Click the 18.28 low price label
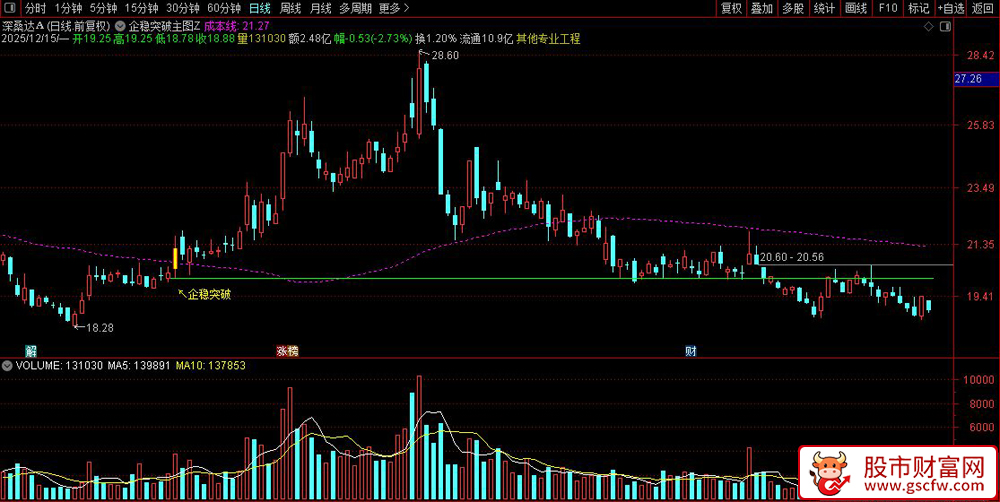This screenshot has height=502, width=1000. [x=99, y=328]
